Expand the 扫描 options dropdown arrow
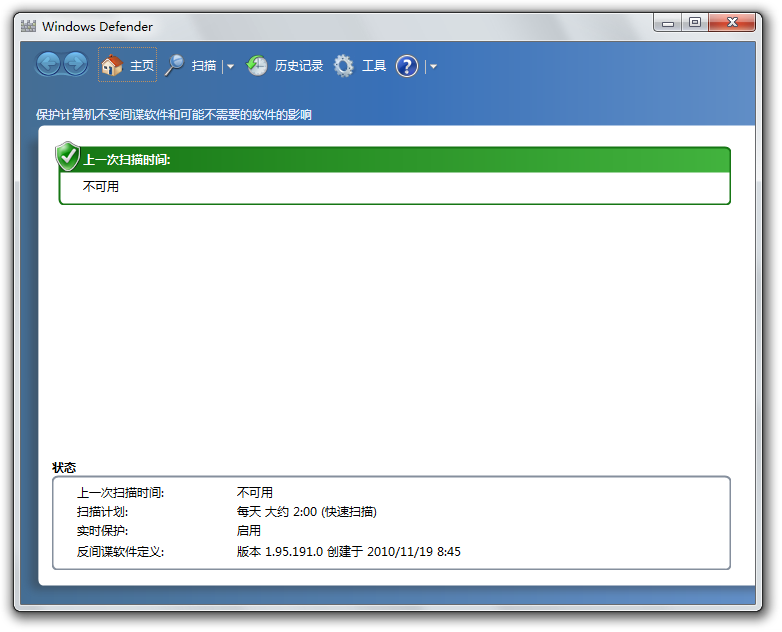 [x=230, y=66]
